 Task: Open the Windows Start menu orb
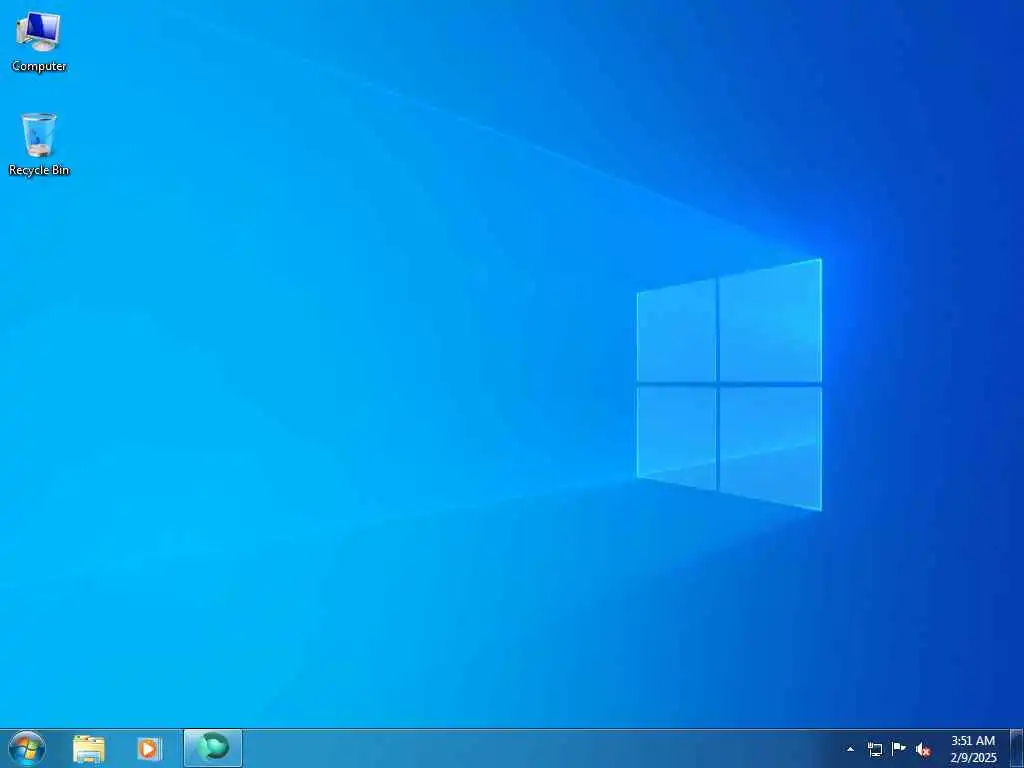tap(27, 748)
